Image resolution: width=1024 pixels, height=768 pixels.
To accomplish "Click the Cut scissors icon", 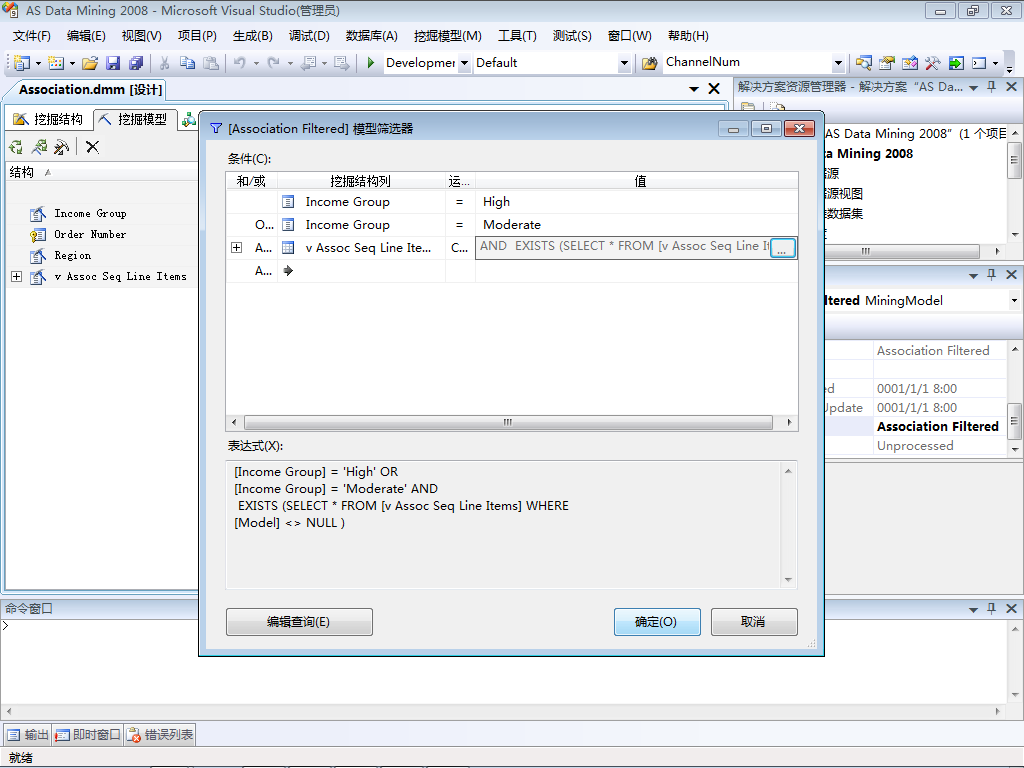I will pyautogui.click(x=165, y=63).
